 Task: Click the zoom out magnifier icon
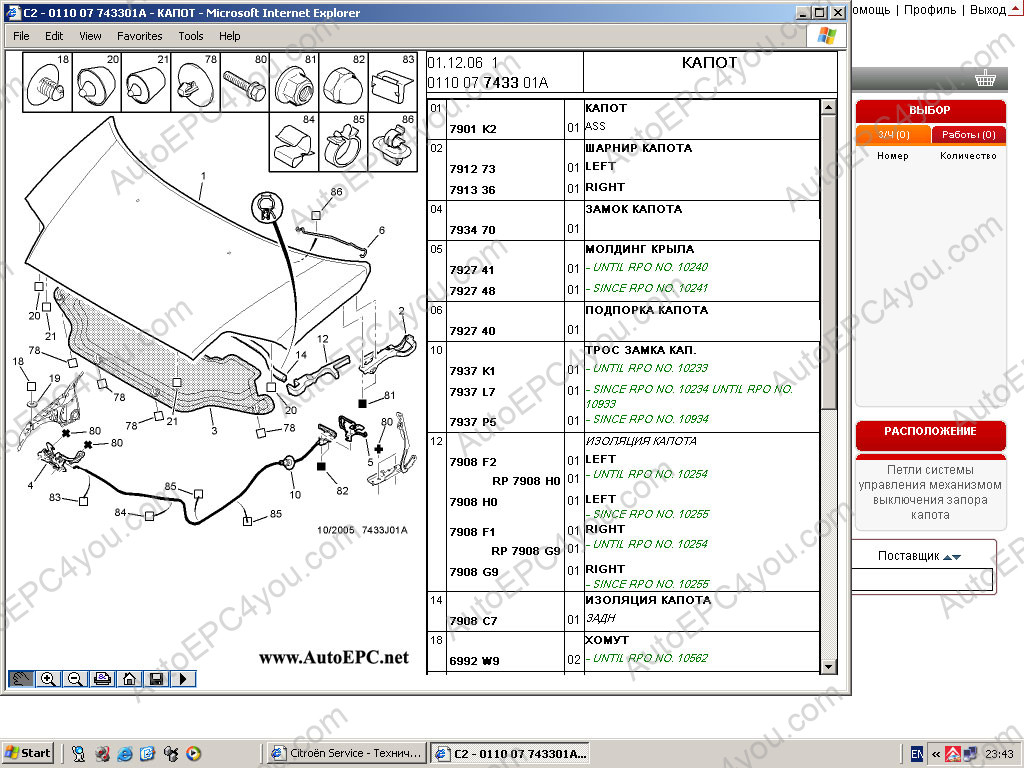pos(75,679)
